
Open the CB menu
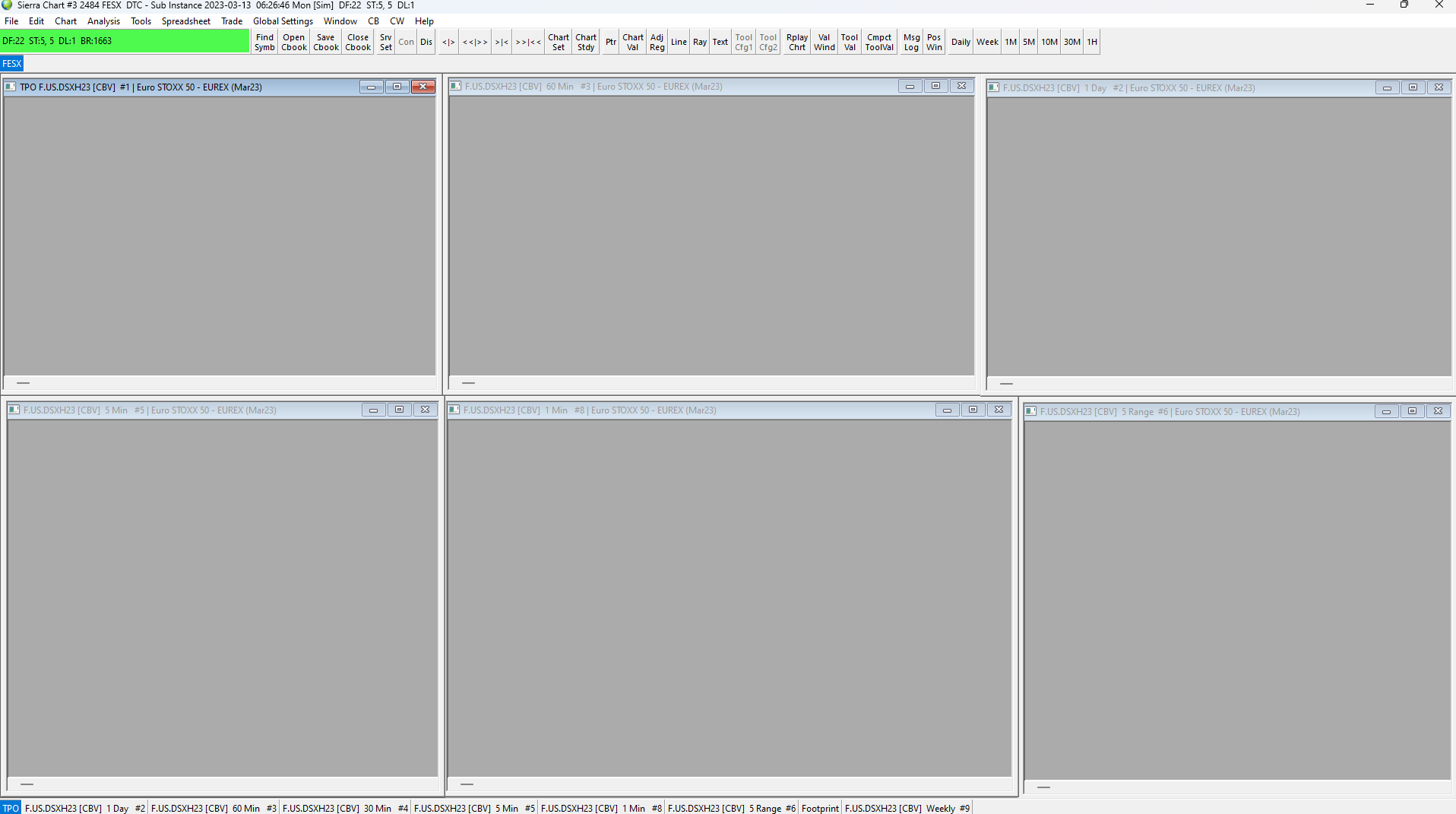click(x=373, y=21)
